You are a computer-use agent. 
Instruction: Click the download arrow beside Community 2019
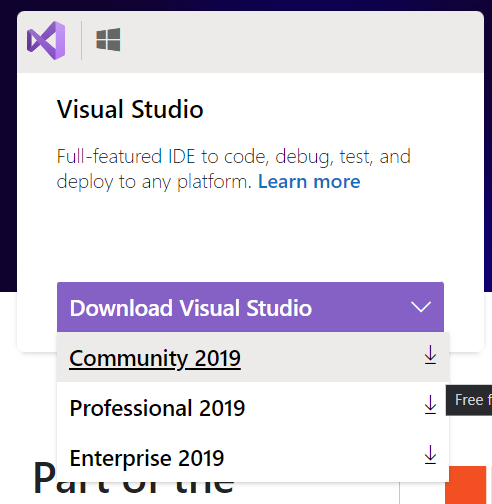[x=430, y=355]
